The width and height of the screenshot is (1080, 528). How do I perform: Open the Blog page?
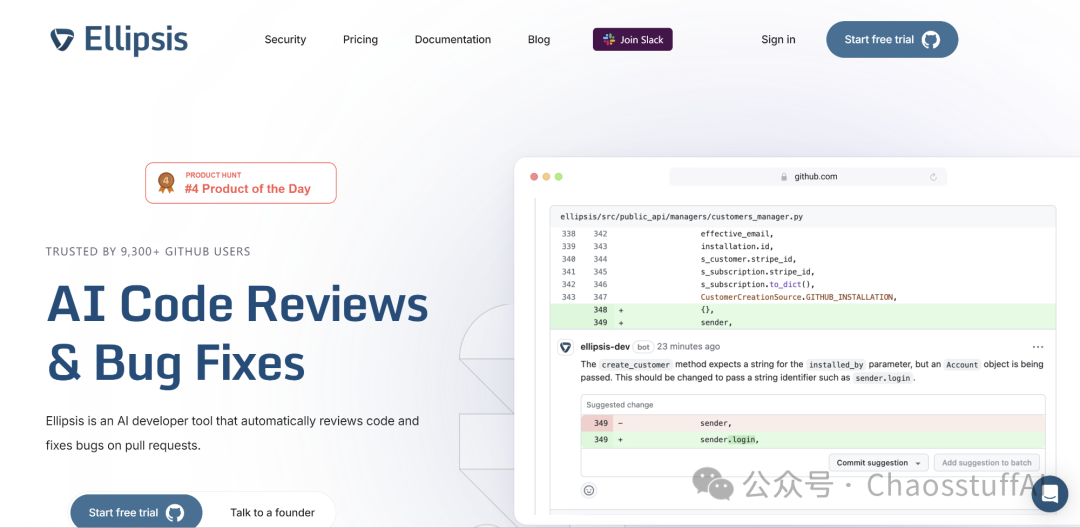[x=539, y=40]
